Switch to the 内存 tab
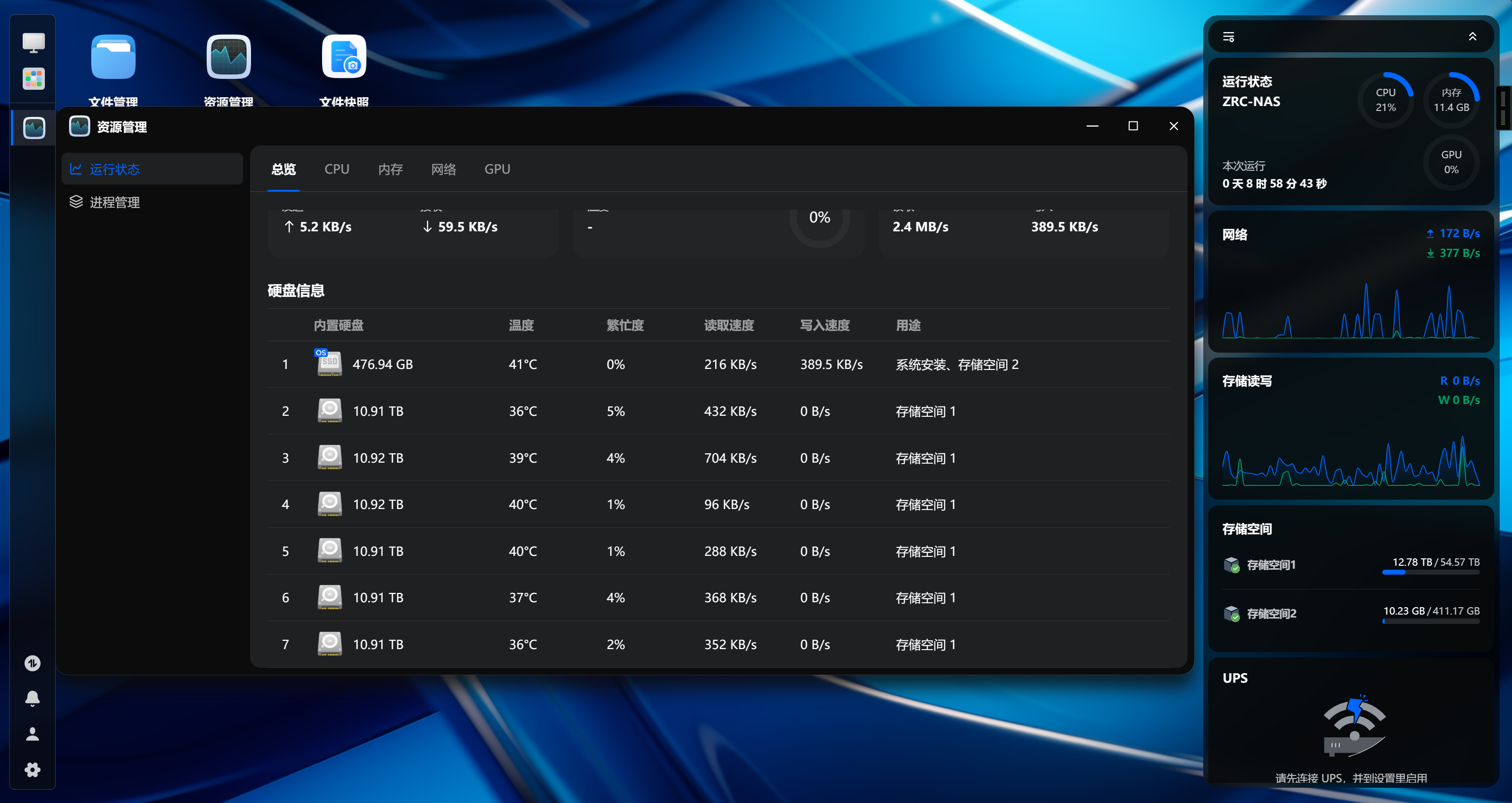 [390, 169]
